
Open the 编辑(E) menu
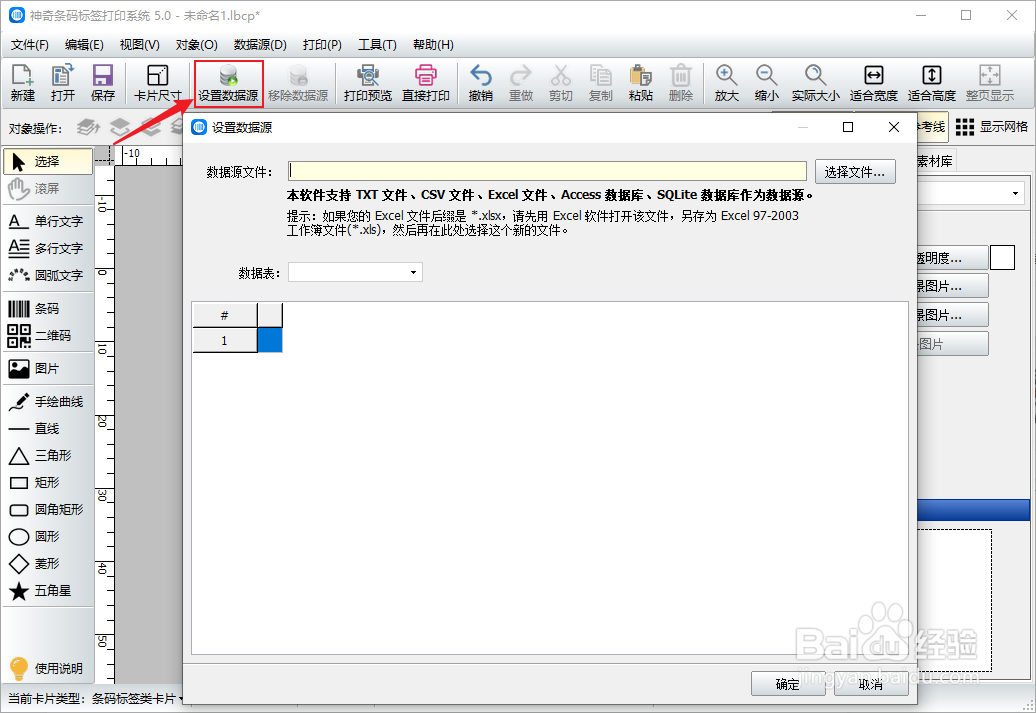tap(84, 45)
